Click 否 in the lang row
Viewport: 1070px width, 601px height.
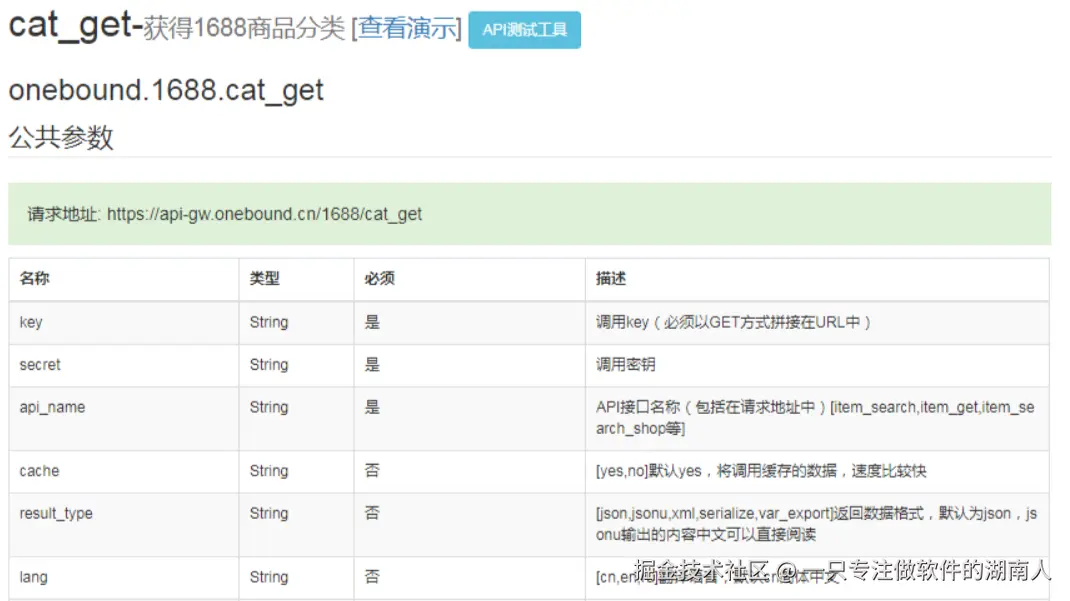(x=372, y=576)
